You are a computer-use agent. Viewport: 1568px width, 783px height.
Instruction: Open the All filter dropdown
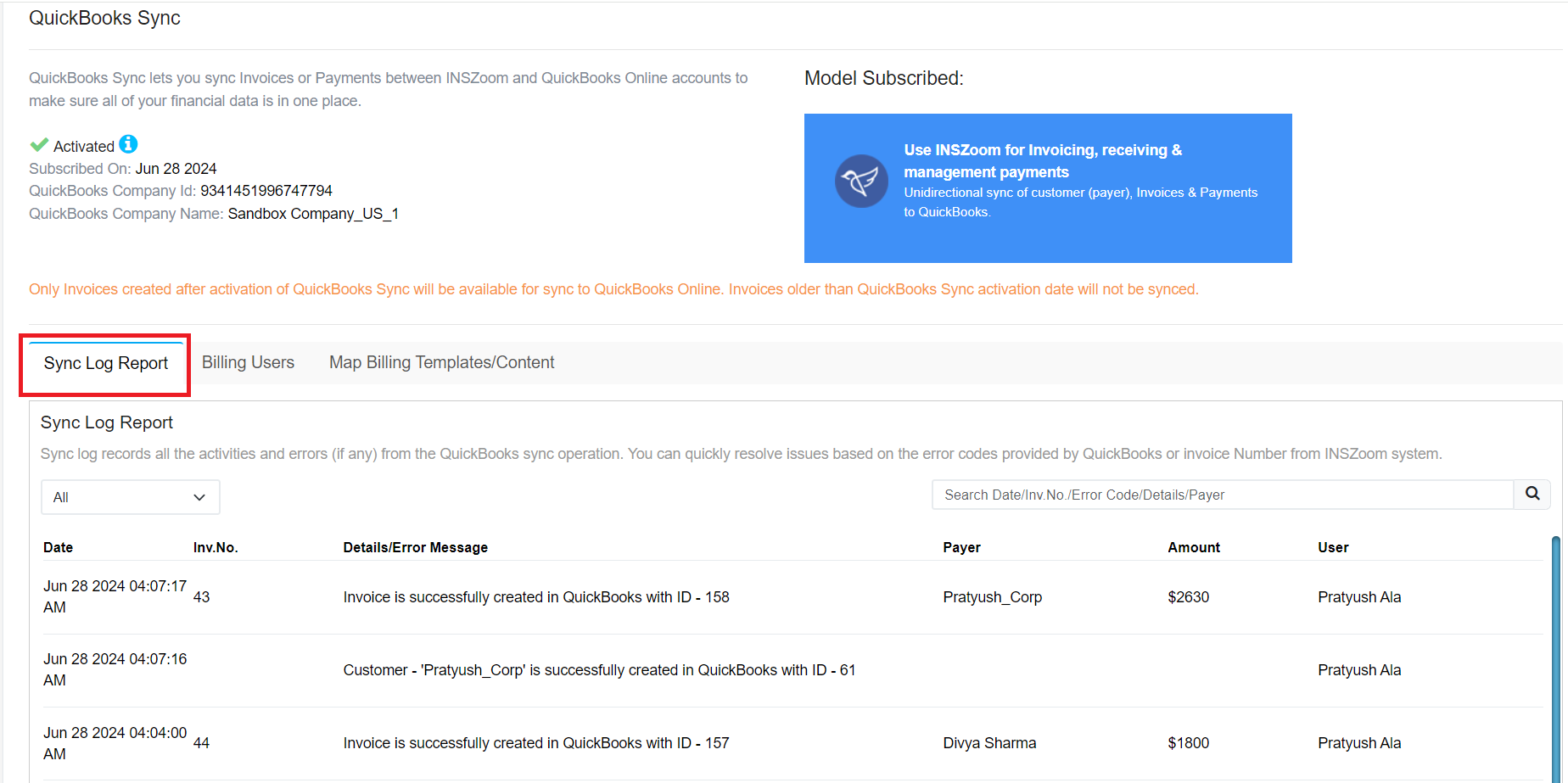(131, 497)
